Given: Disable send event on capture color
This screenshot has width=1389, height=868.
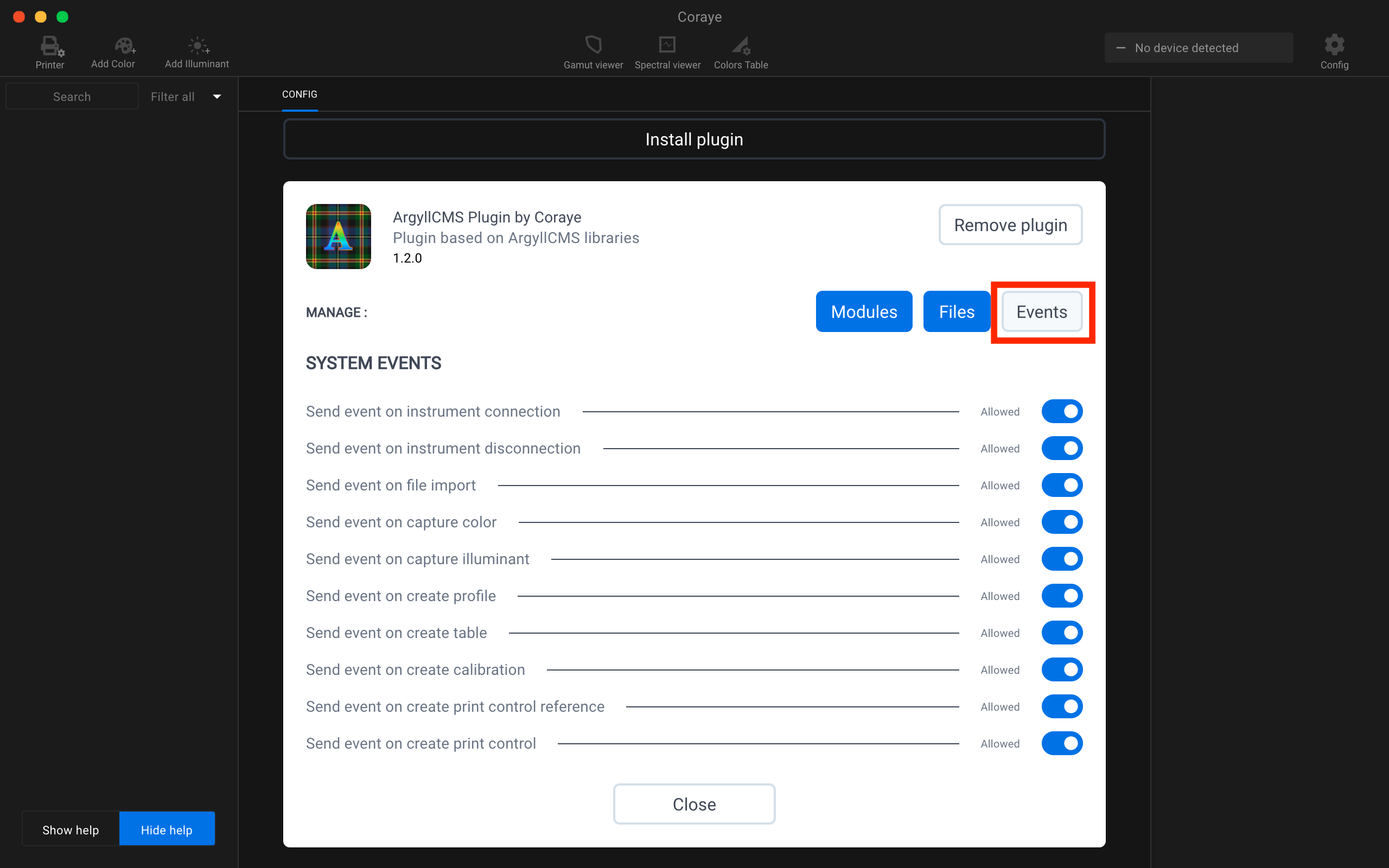Looking at the screenshot, I should pos(1062,522).
